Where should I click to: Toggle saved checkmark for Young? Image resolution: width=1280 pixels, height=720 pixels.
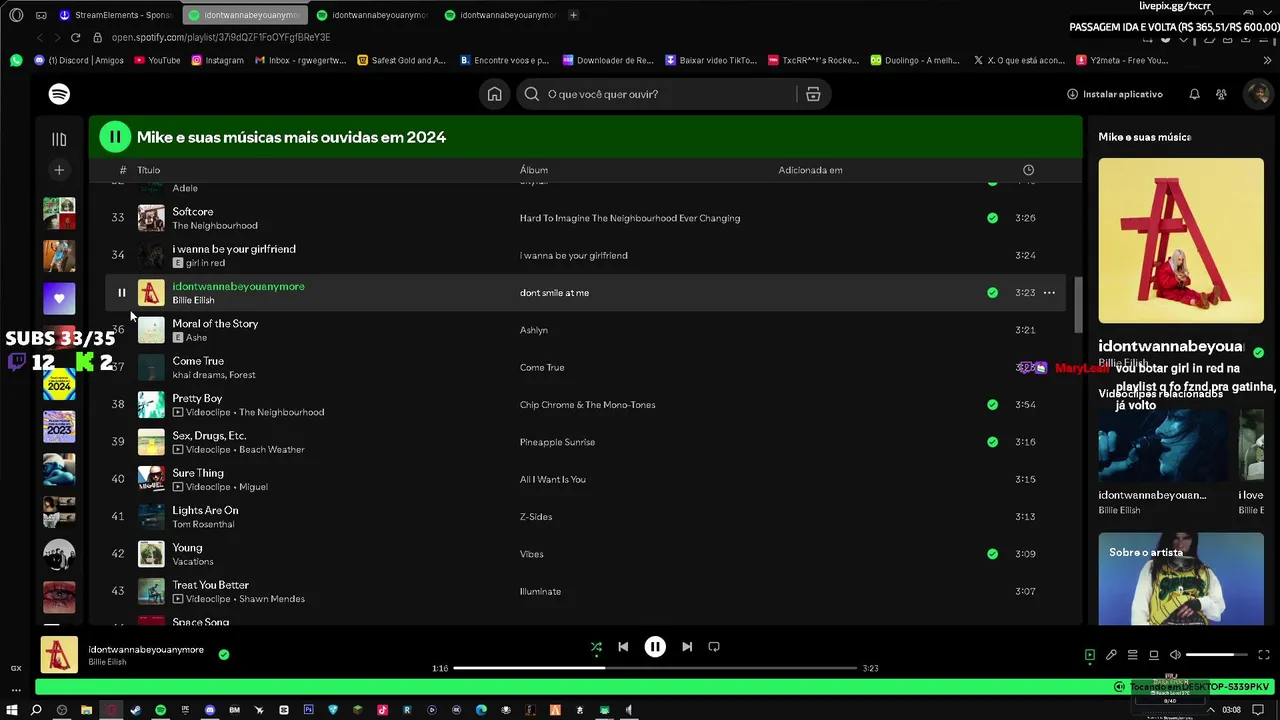coord(992,554)
